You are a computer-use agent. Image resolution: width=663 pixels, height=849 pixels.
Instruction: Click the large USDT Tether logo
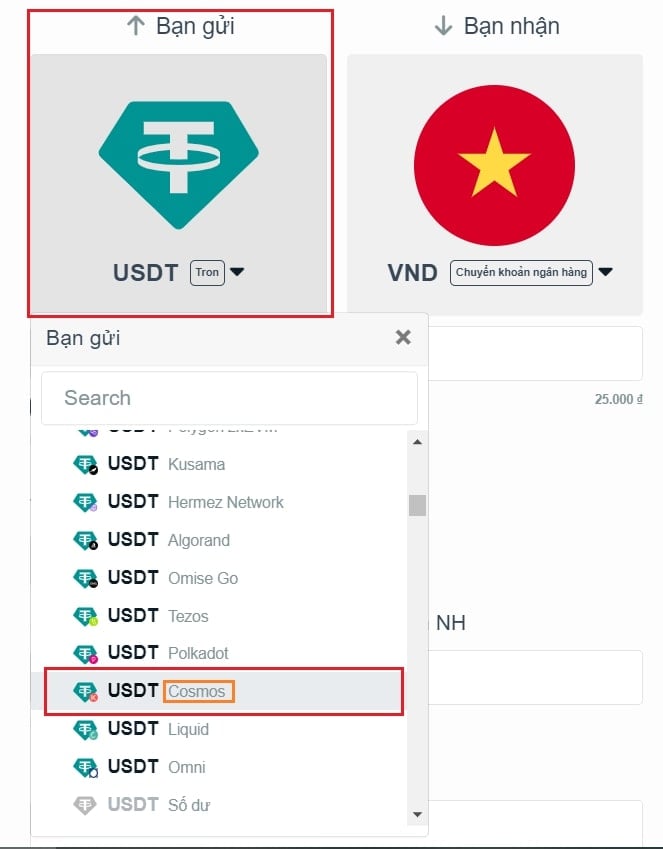(x=179, y=165)
